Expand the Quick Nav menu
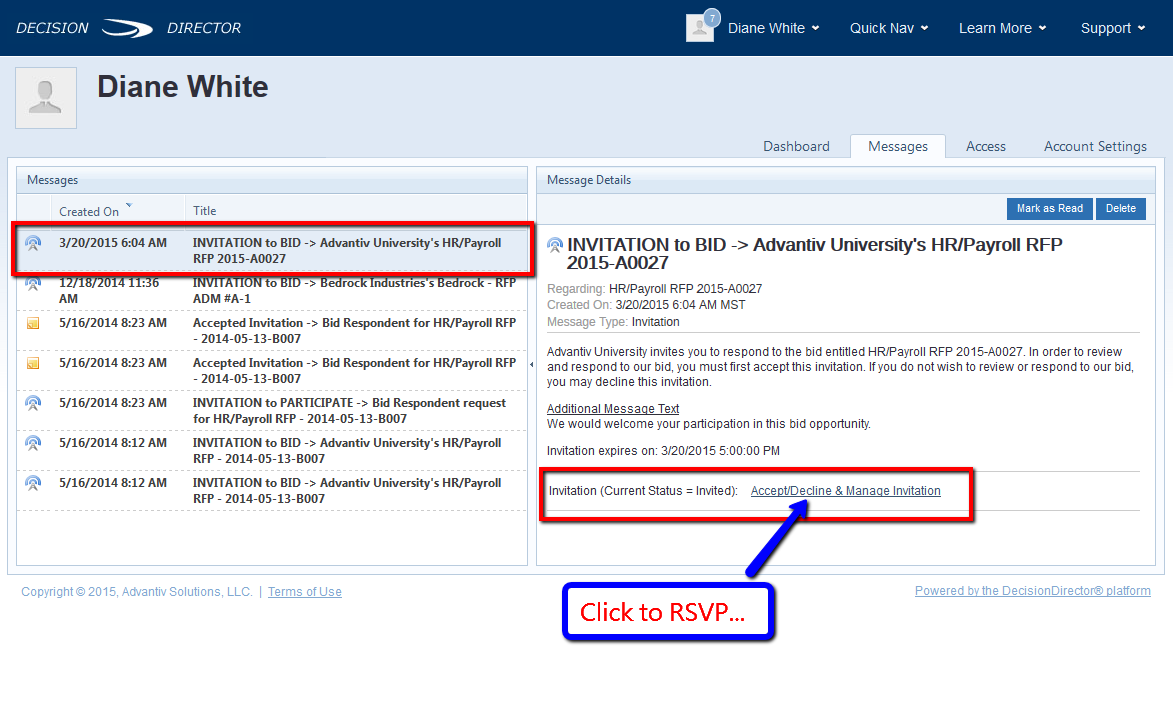Viewport: 1173px width, 716px height. coord(889,28)
